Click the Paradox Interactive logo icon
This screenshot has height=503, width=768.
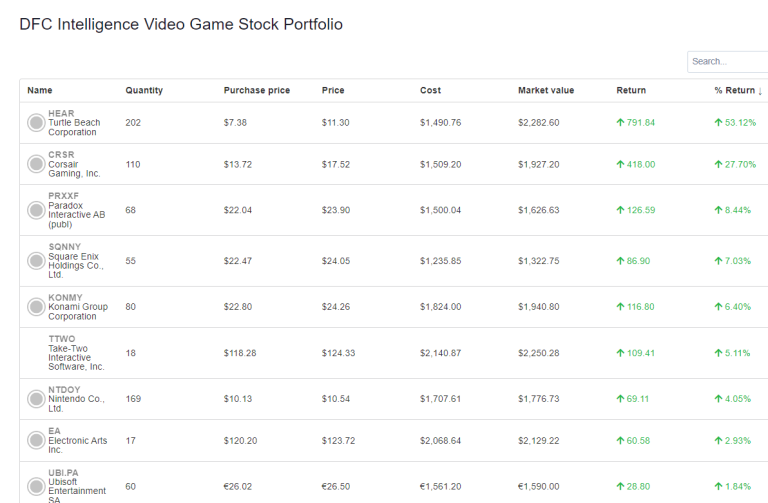(x=36, y=210)
